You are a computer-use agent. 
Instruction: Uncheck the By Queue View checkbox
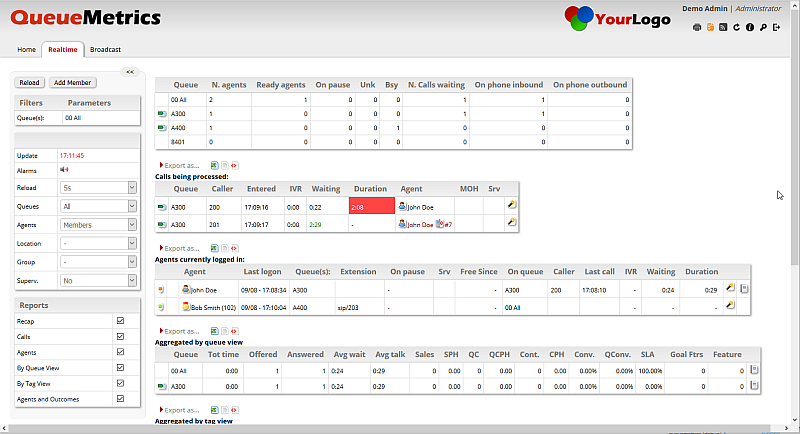coord(121,367)
